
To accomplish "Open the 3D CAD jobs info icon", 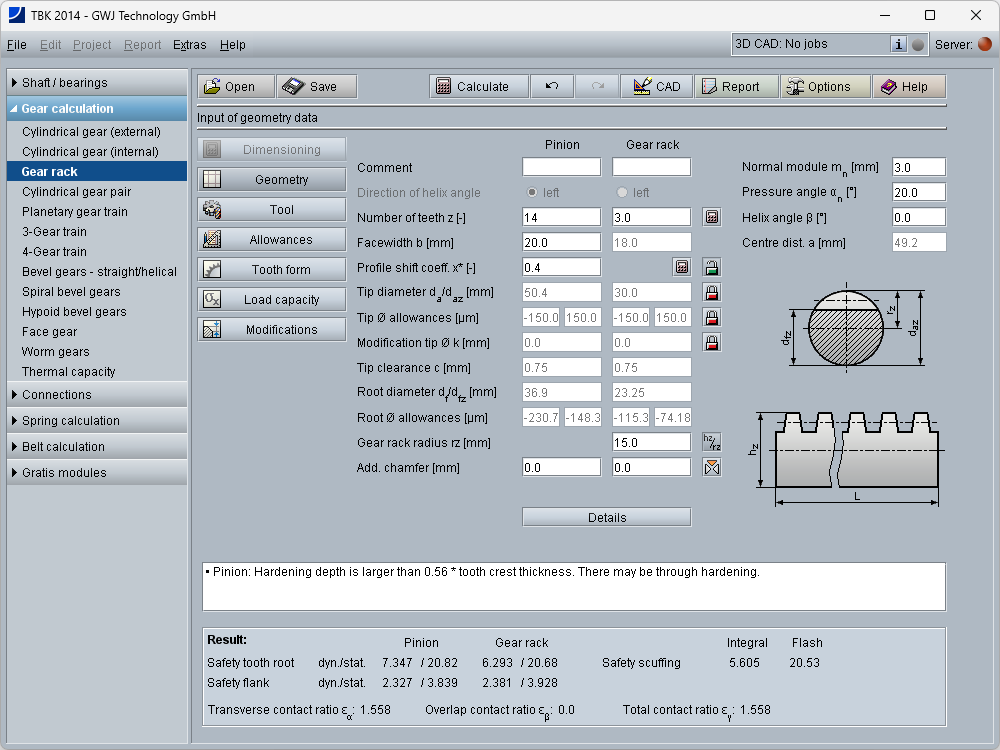I will (898, 44).
